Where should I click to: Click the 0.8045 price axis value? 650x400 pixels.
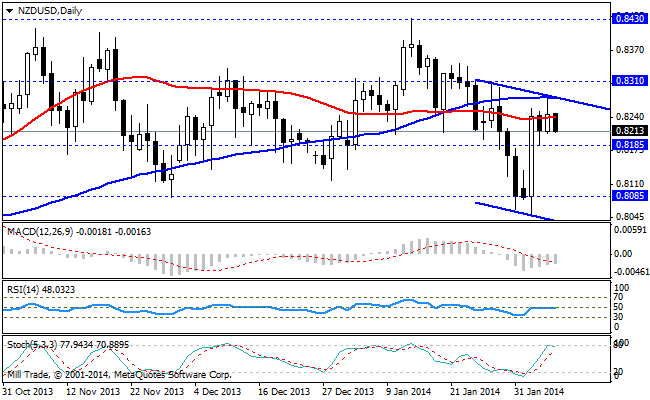(630, 217)
